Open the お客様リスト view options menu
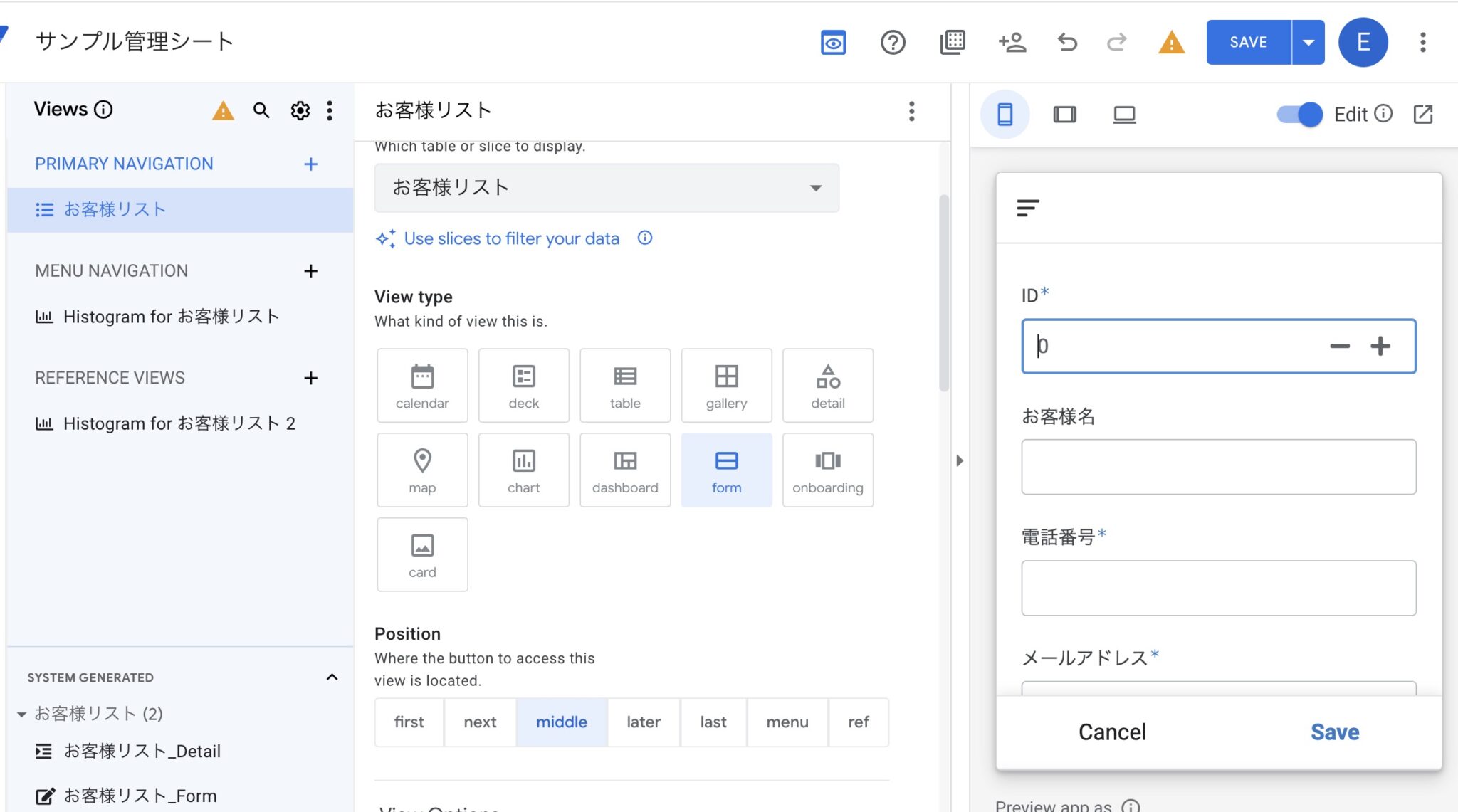1458x812 pixels. 912,112
